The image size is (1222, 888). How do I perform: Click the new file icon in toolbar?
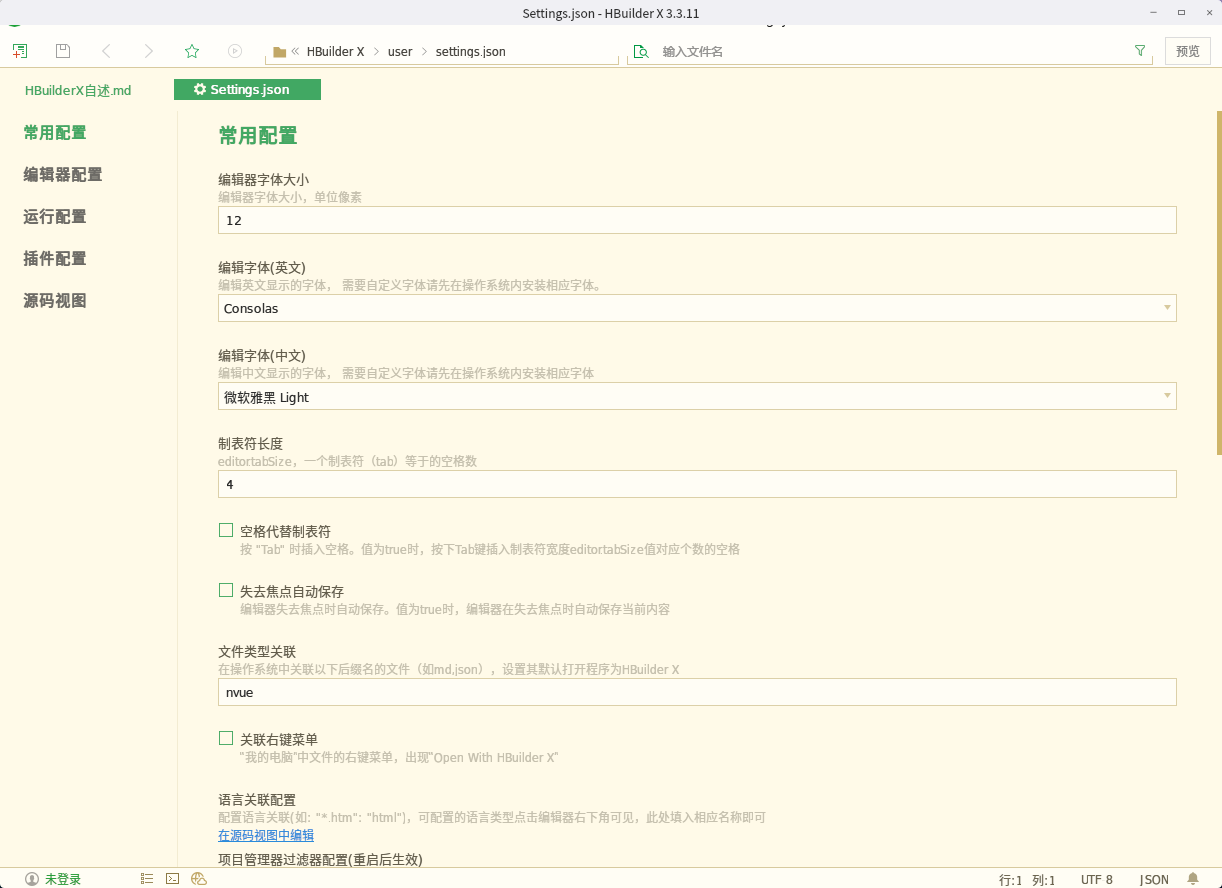pyautogui.click(x=20, y=51)
